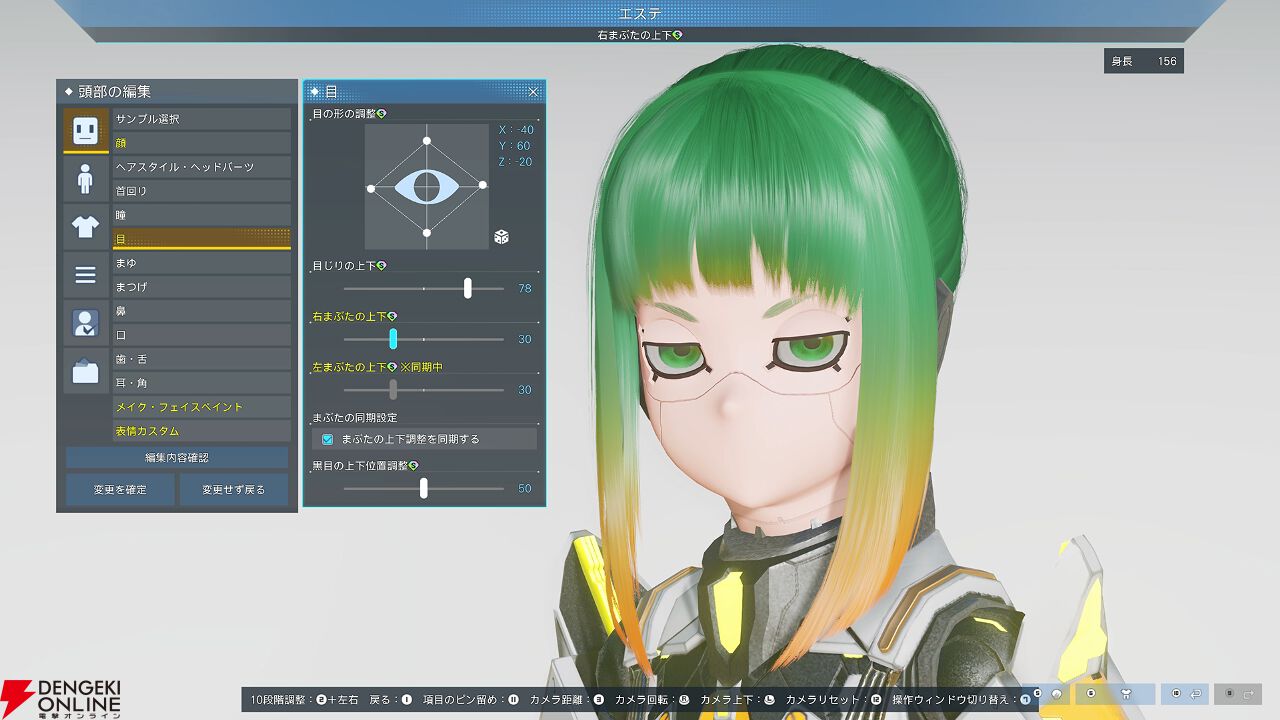Viewport: 1280px width, 720px height.
Task: Select the head editing face icon
Action: (85, 130)
